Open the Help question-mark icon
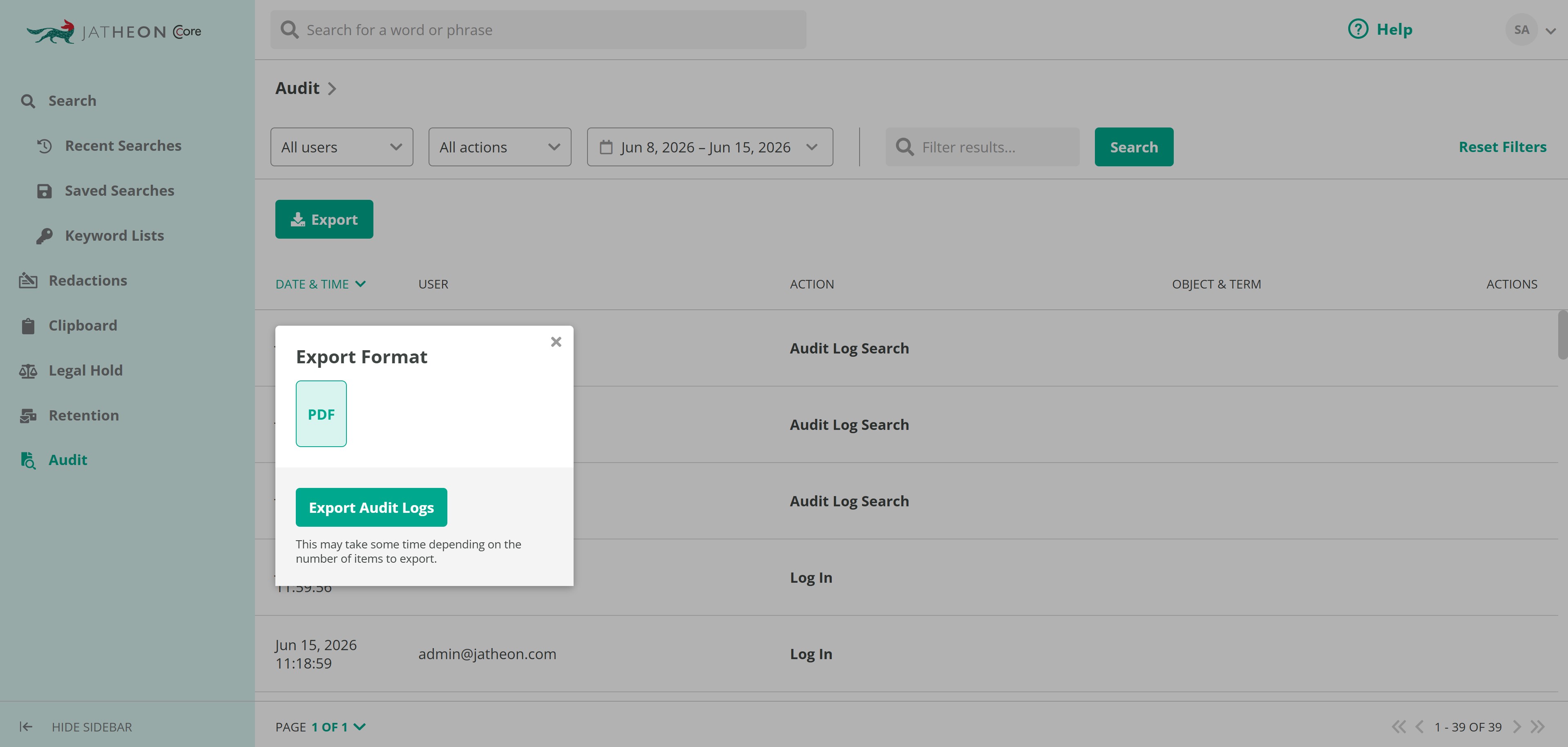This screenshot has width=1568, height=747. (x=1357, y=29)
